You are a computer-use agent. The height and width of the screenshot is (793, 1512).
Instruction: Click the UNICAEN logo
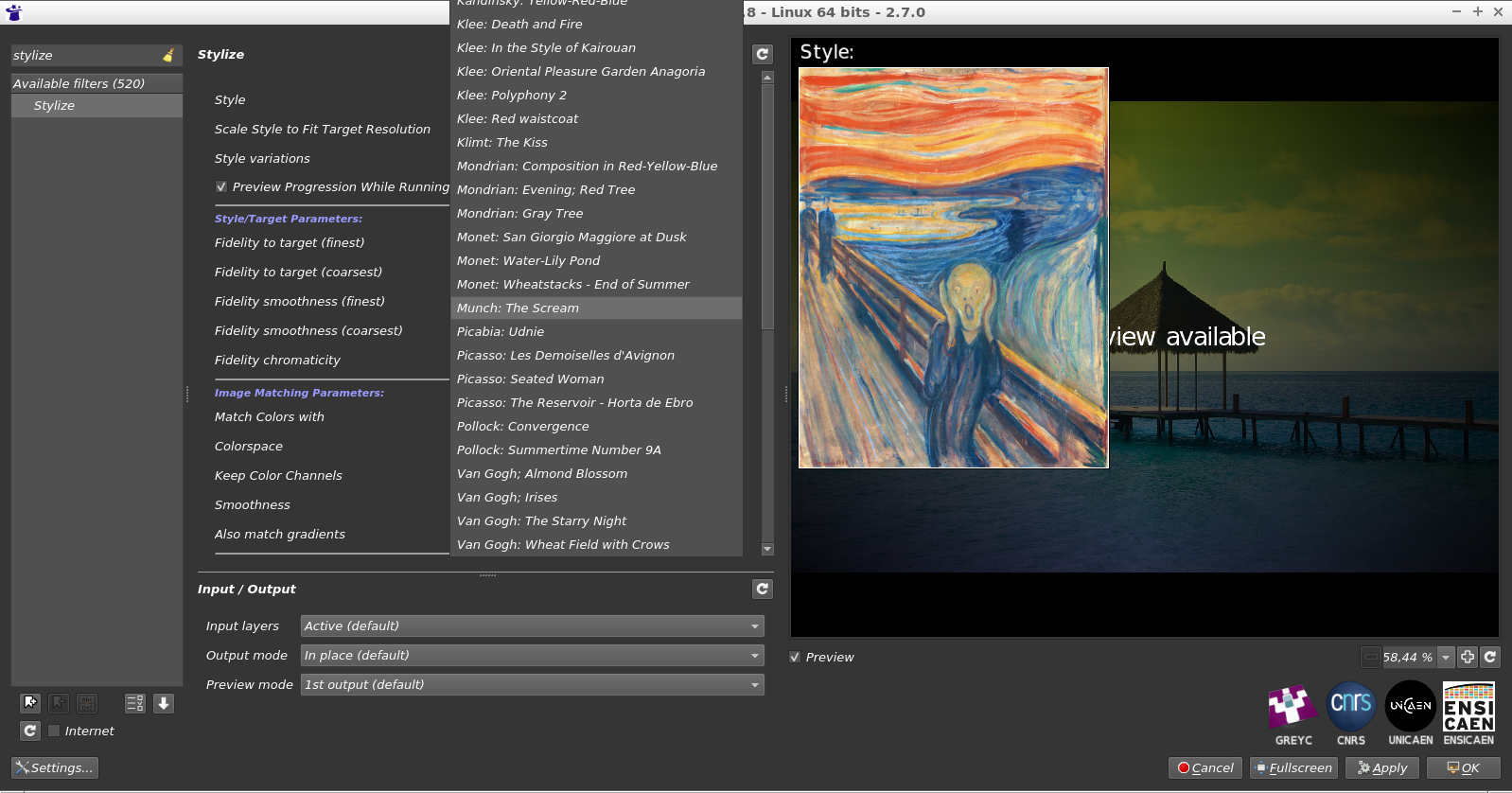(x=1410, y=714)
